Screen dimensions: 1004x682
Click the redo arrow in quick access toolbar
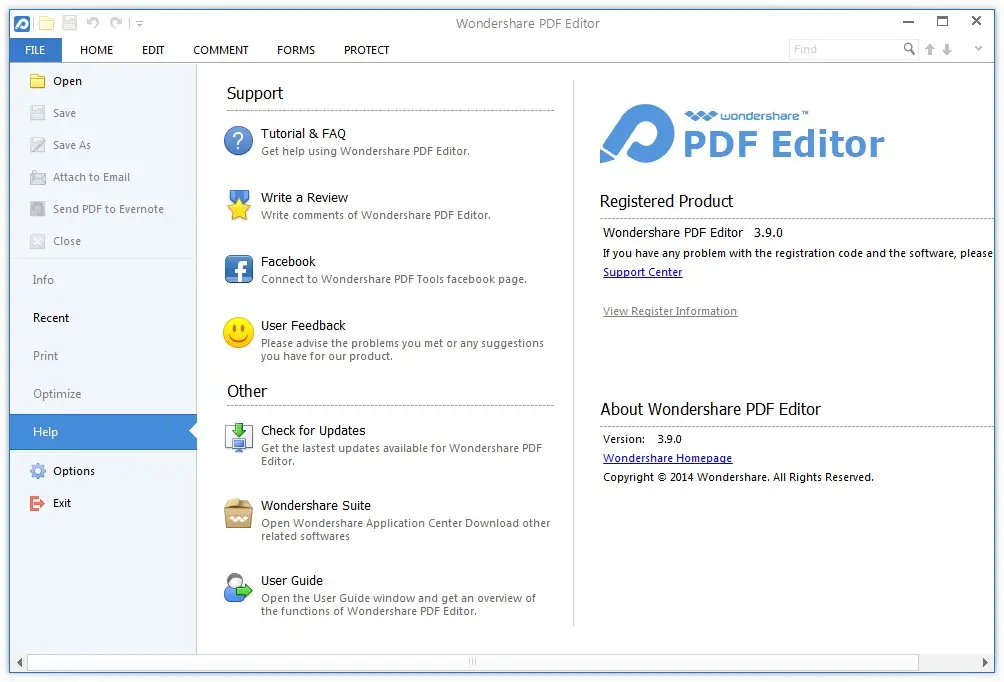point(116,24)
